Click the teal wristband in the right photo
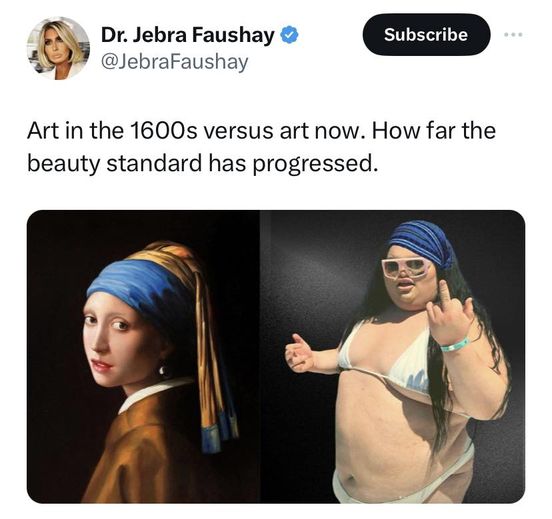Image resolution: width=552 pixels, height=519 pixels. coord(455,345)
